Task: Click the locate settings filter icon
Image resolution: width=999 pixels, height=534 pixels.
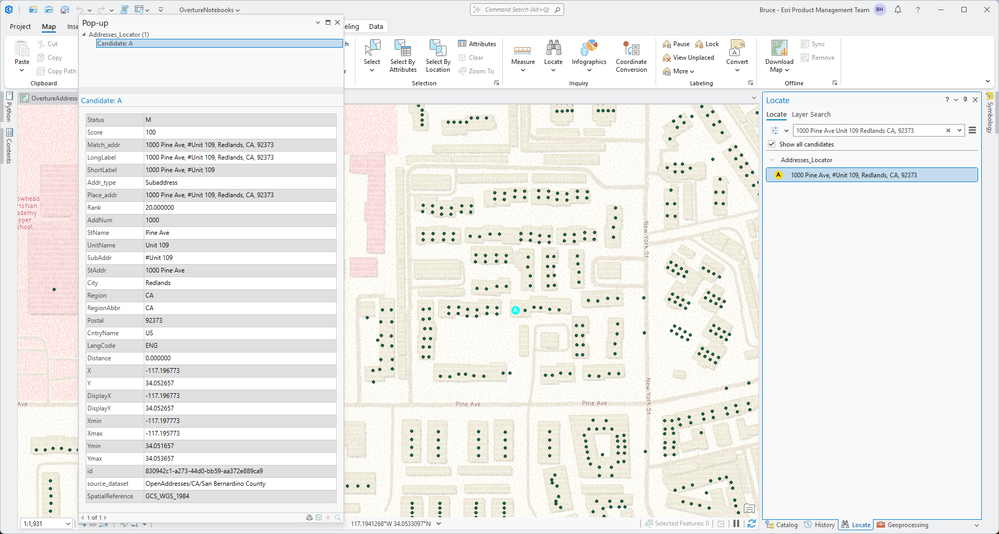Action: 775,130
